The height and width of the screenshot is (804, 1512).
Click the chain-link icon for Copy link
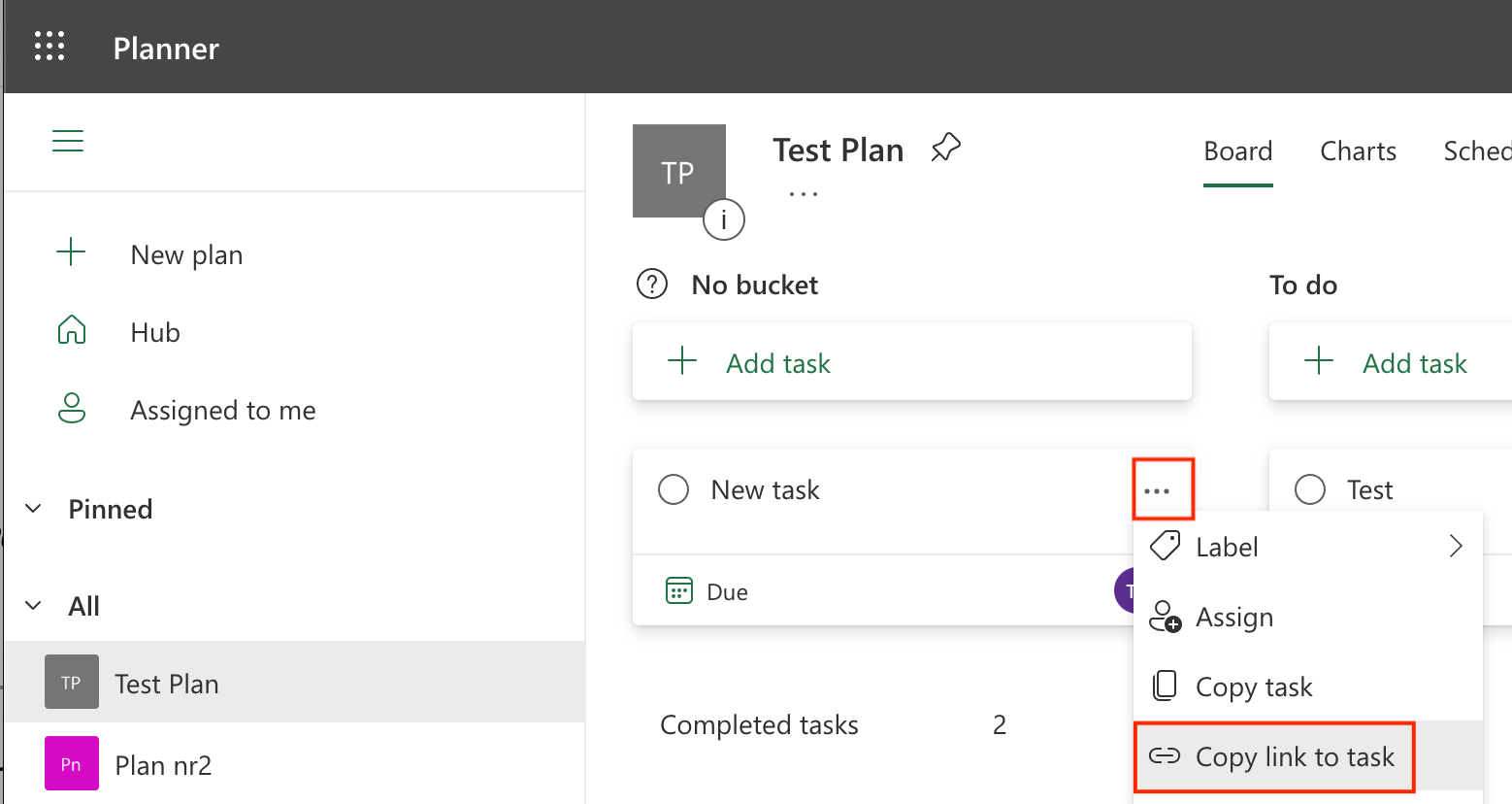1165,755
